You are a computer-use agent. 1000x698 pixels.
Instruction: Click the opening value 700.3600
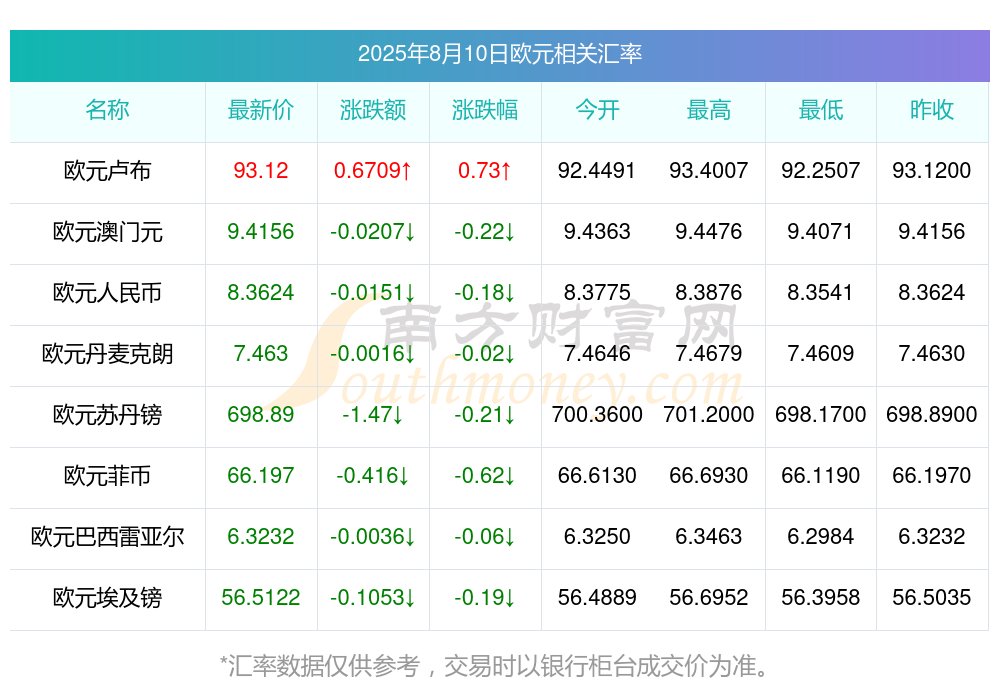(x=597, y=414)
